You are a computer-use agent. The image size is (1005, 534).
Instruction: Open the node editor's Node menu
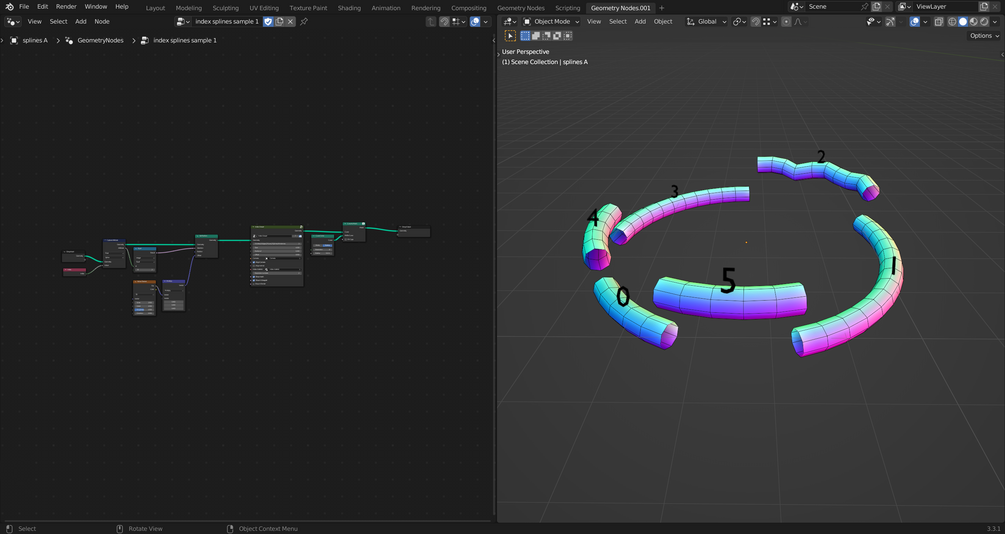tap(102, 22)
